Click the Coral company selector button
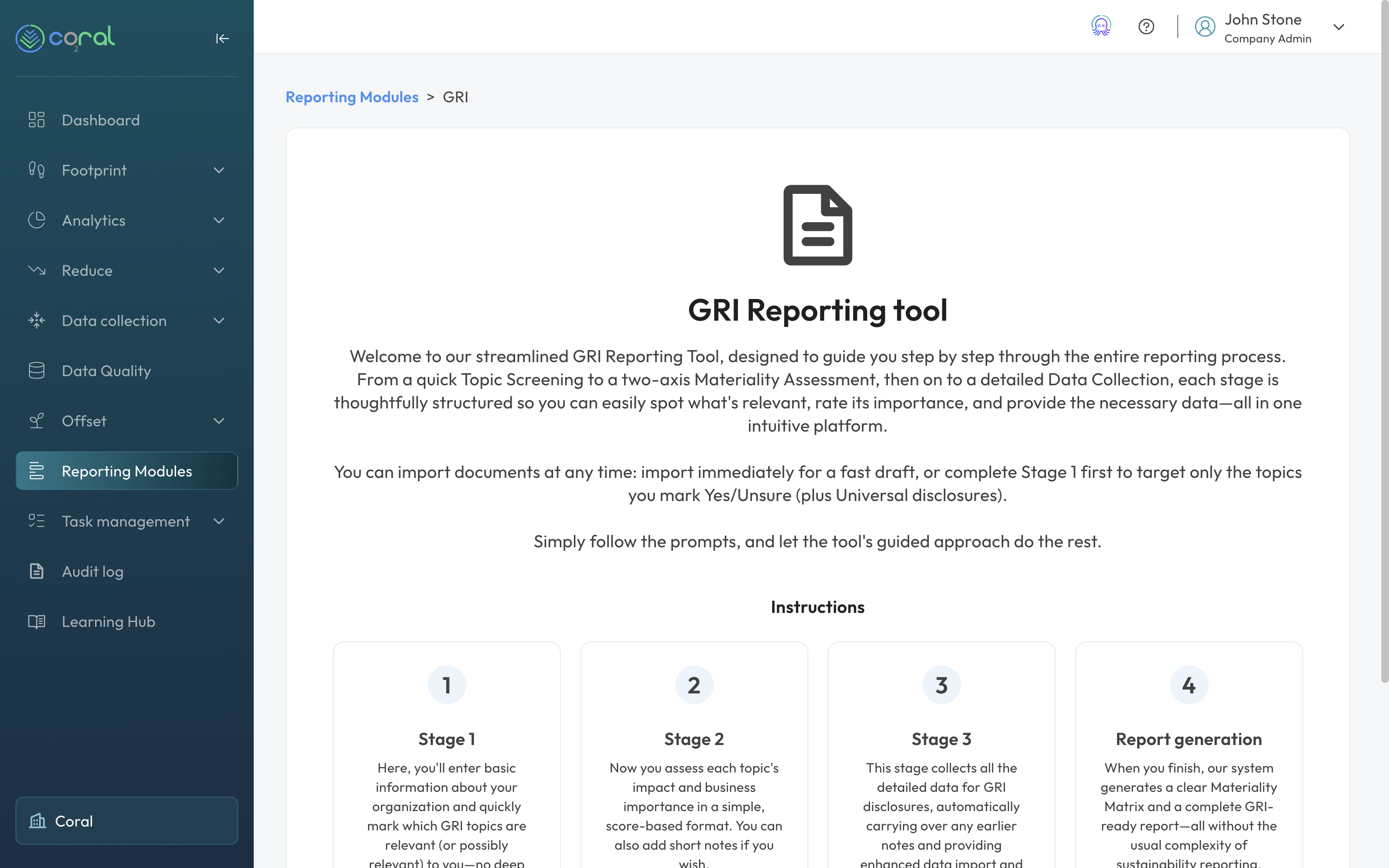1389x868 pixels. coord(127,820)
